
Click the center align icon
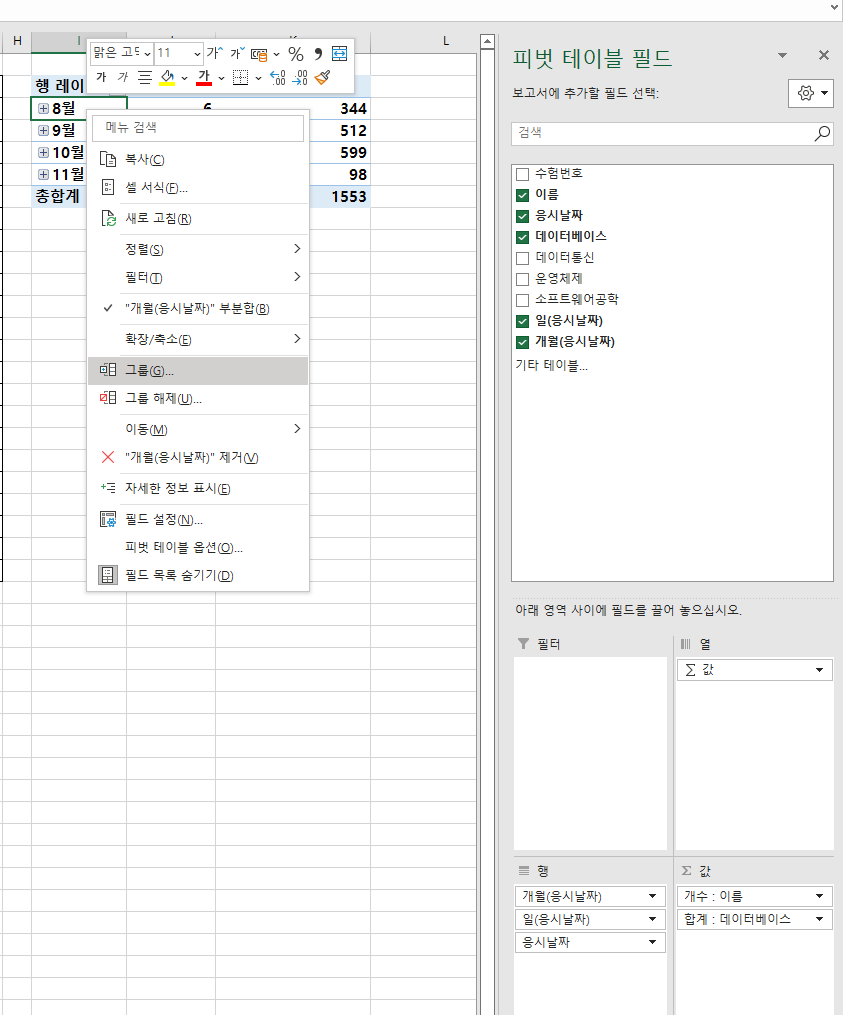(144, 77)
